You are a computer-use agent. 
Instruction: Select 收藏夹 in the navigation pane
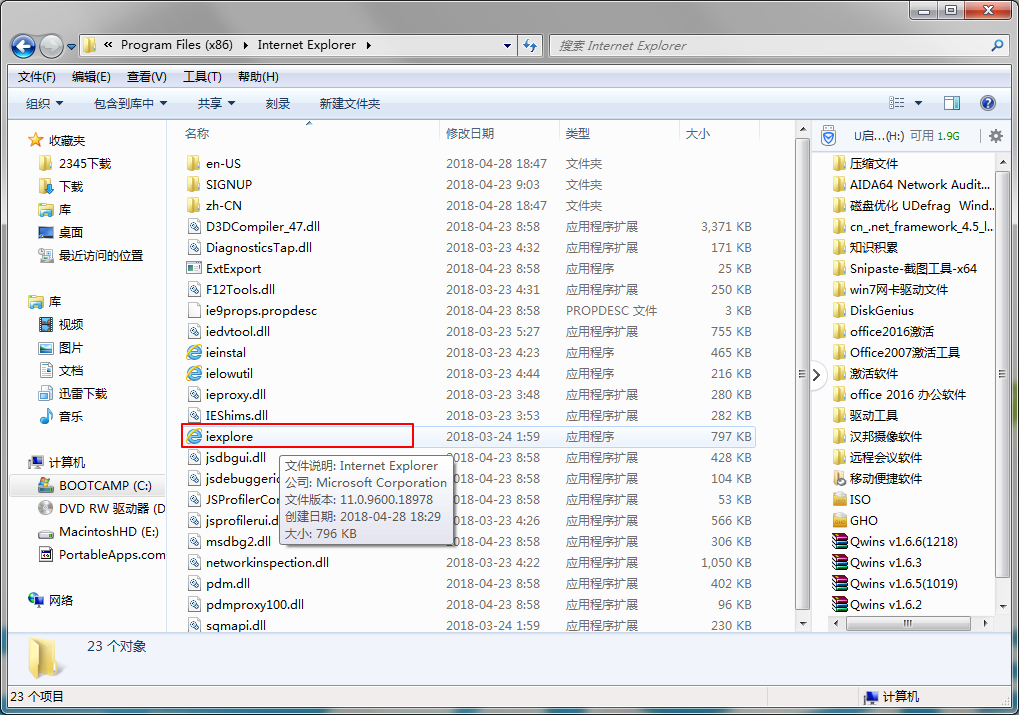coord(67,140)
